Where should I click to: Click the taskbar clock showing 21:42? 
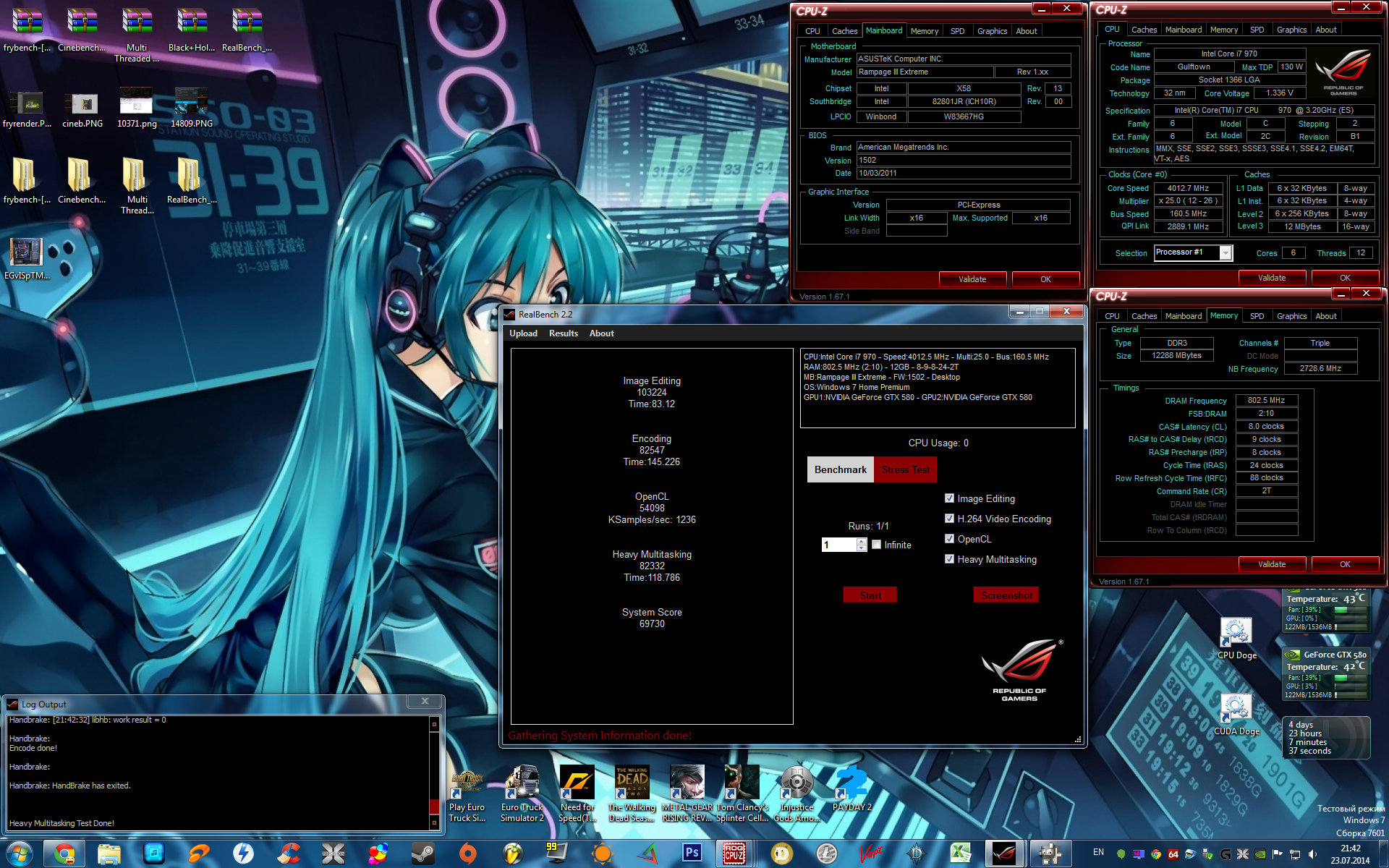pos(1349,854)
